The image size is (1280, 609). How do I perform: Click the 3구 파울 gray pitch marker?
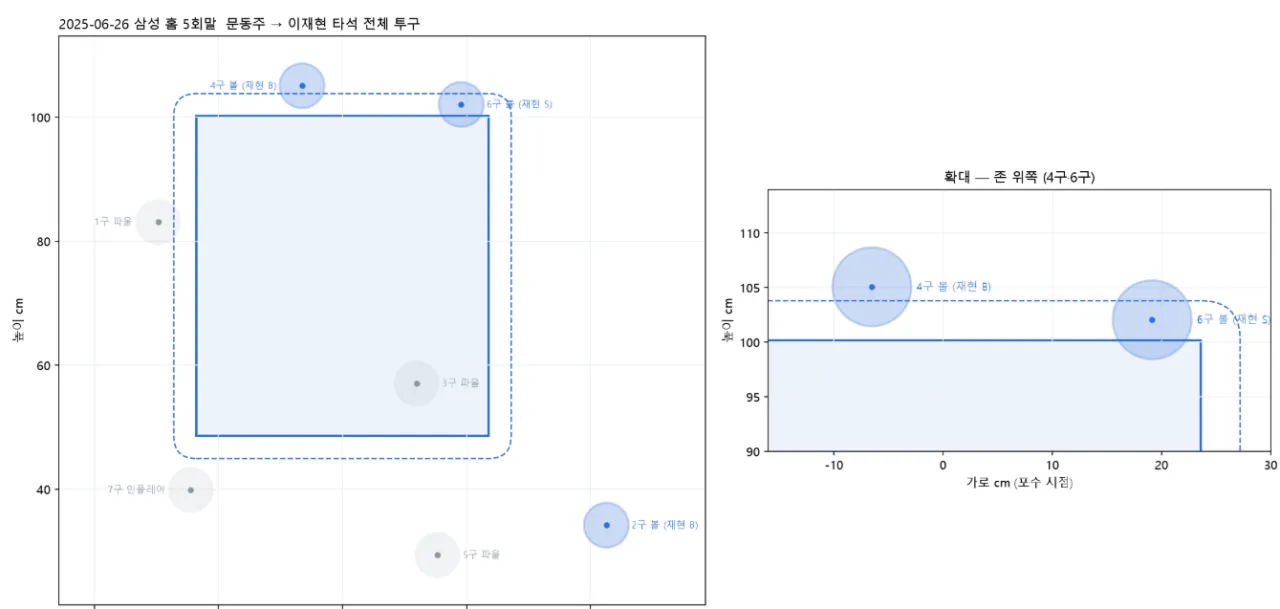coord(417,383)
